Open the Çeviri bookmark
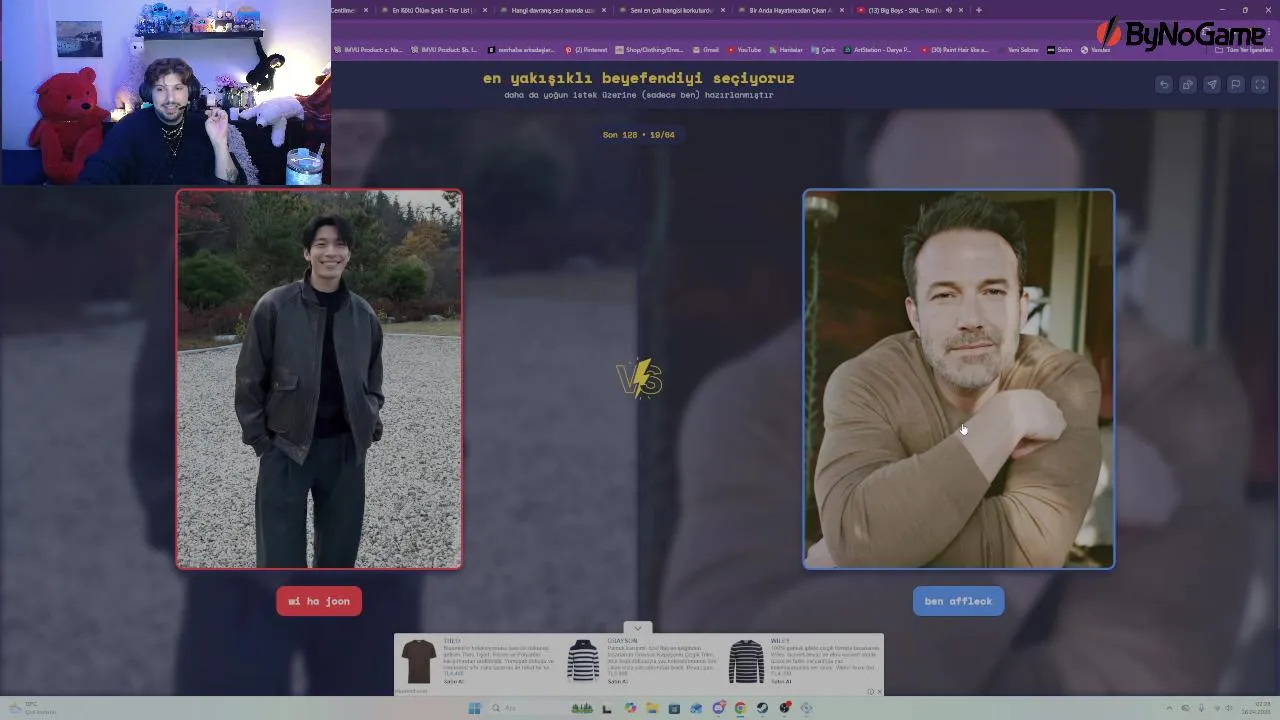This screenshot has height=720, width=1280. (x=823, y=50)
